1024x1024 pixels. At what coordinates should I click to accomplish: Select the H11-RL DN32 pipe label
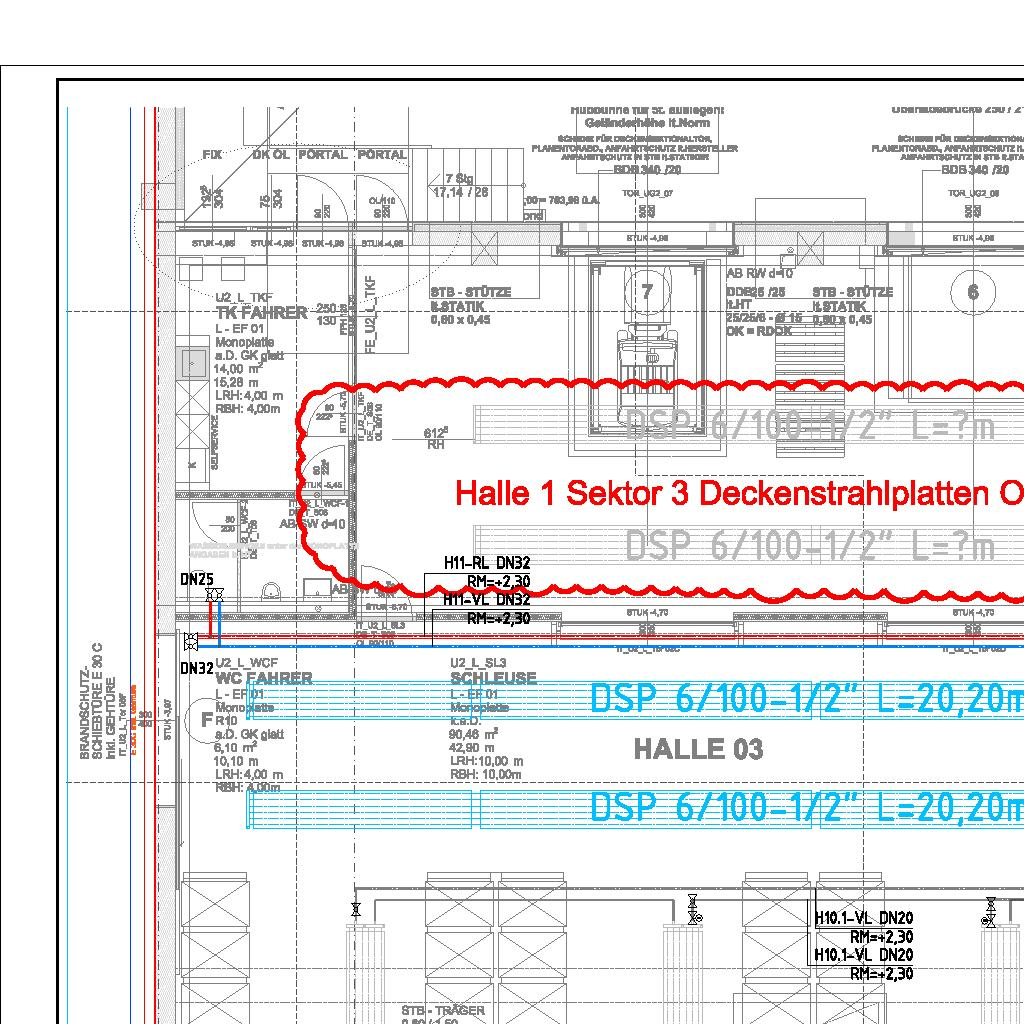click(x=487, y=564)
